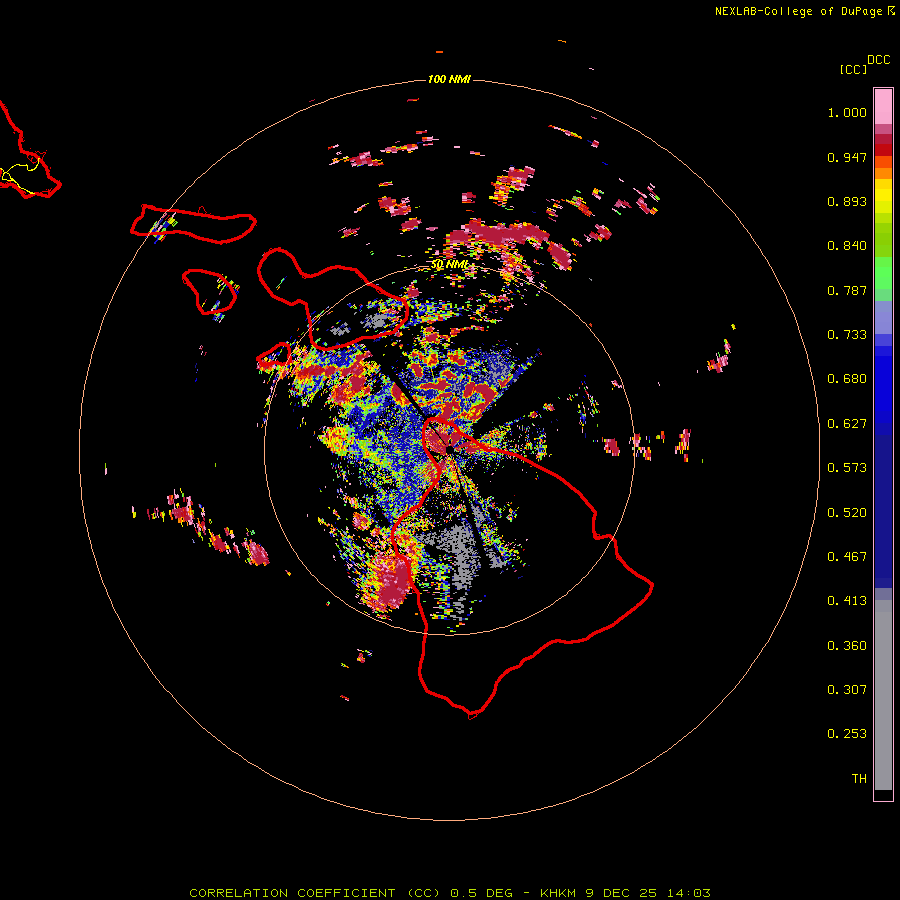Viewport: 900px width, 900px height.
Task: Click the 0.573 scale value
Action: tap(847, 468)
